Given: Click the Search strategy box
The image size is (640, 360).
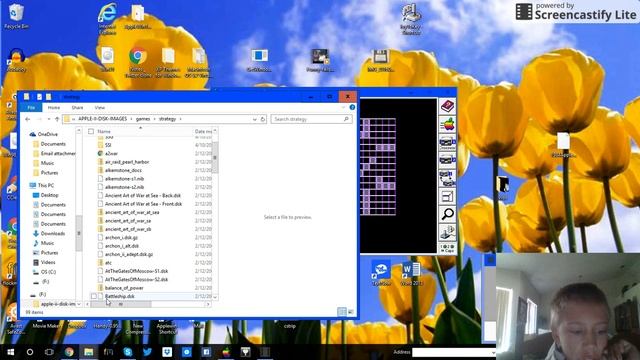Looking at the screenshot, I should pos(311,119).
